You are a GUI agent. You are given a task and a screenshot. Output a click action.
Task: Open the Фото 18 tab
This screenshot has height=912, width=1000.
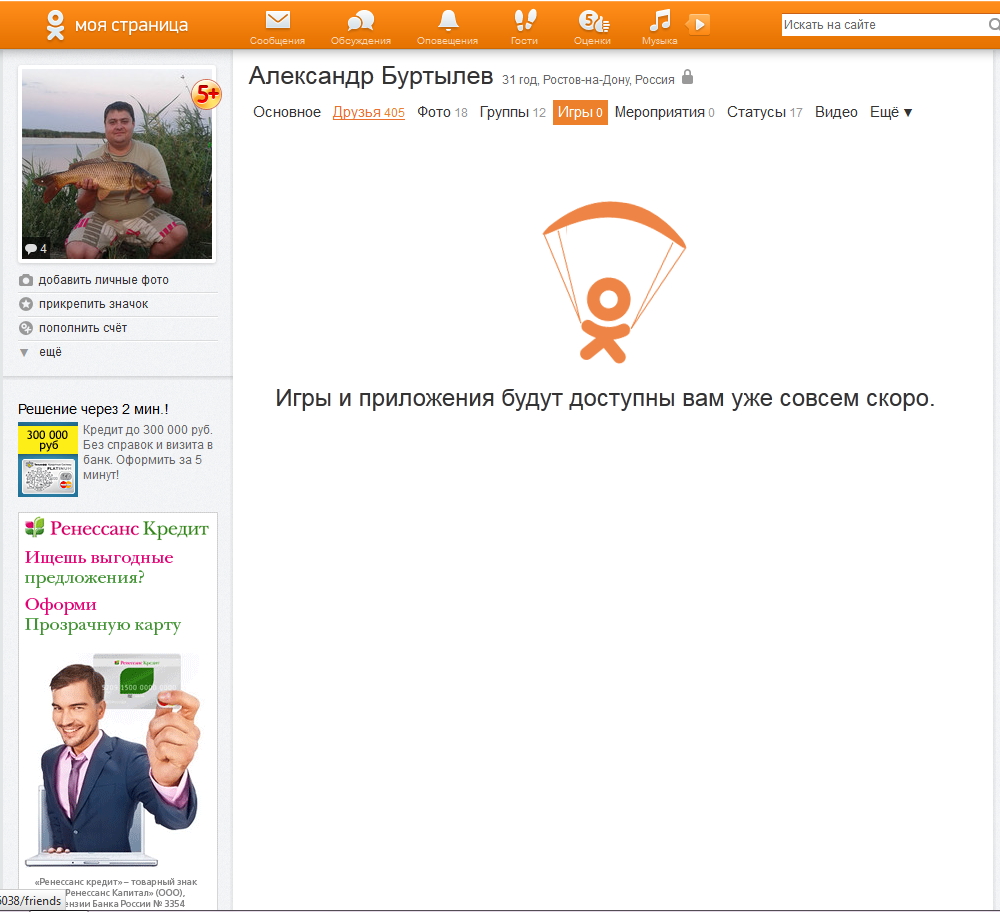click(x=443, y=112)
